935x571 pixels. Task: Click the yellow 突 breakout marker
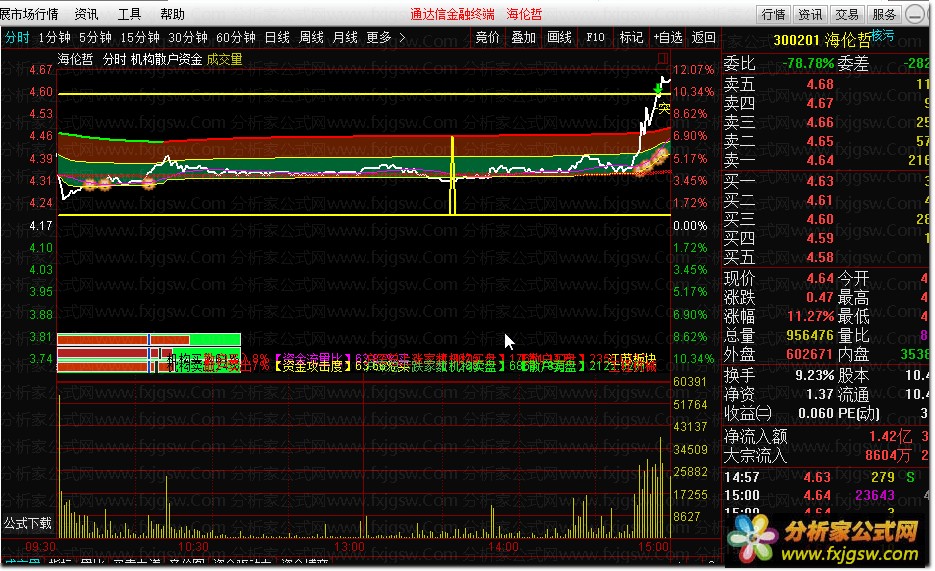tap(664, 109)
